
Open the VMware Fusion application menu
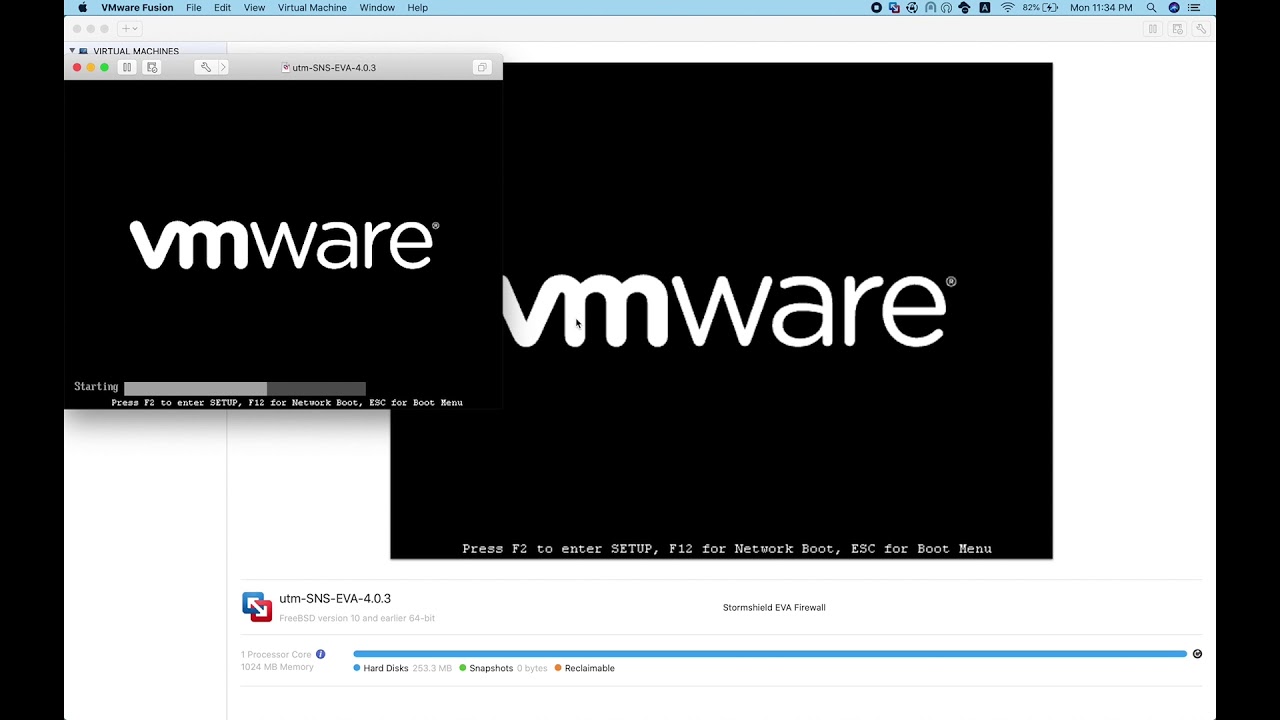pos(137,8)
